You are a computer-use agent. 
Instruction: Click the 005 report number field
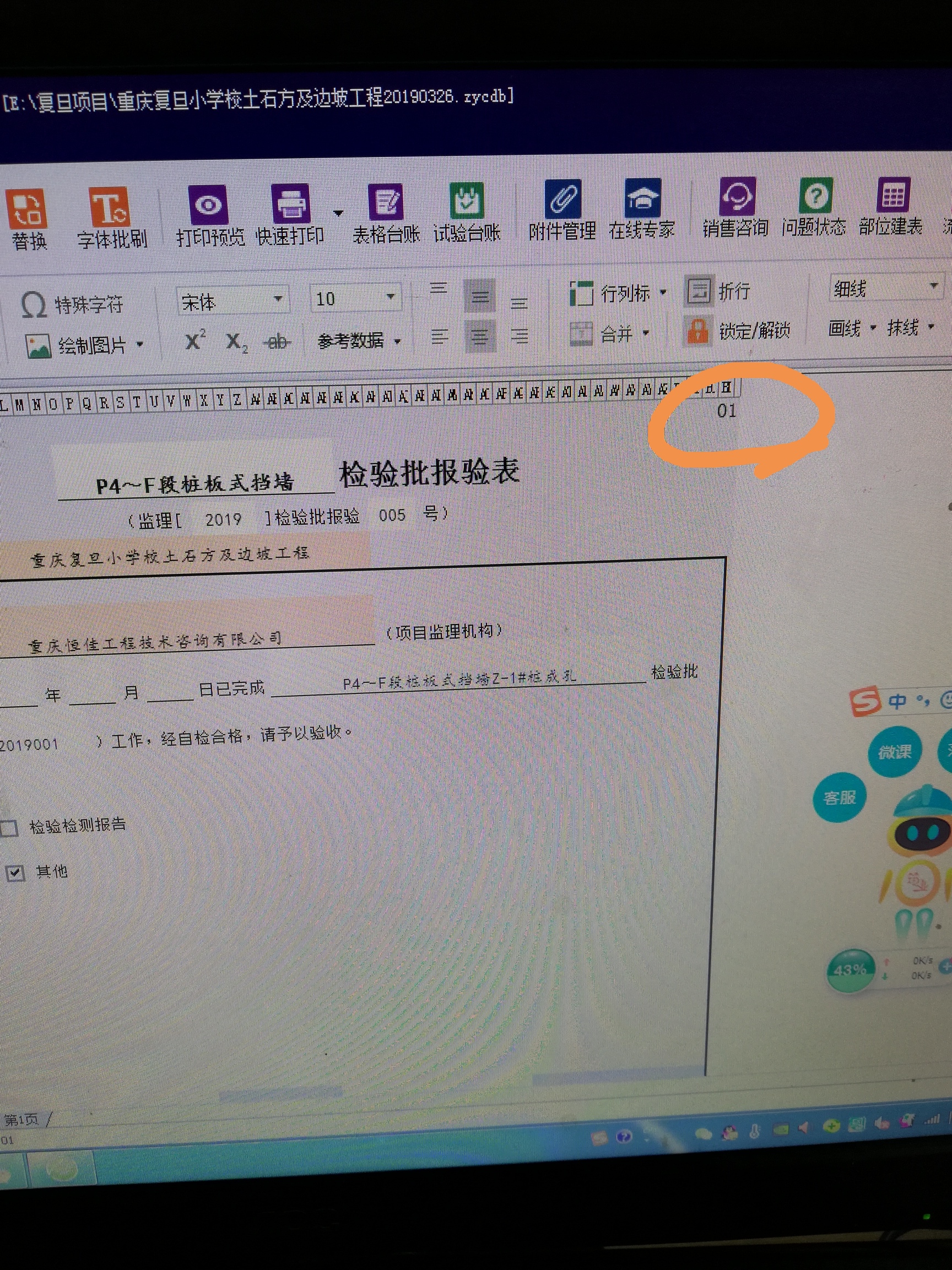pyautogui.click(x=392, y=515)
